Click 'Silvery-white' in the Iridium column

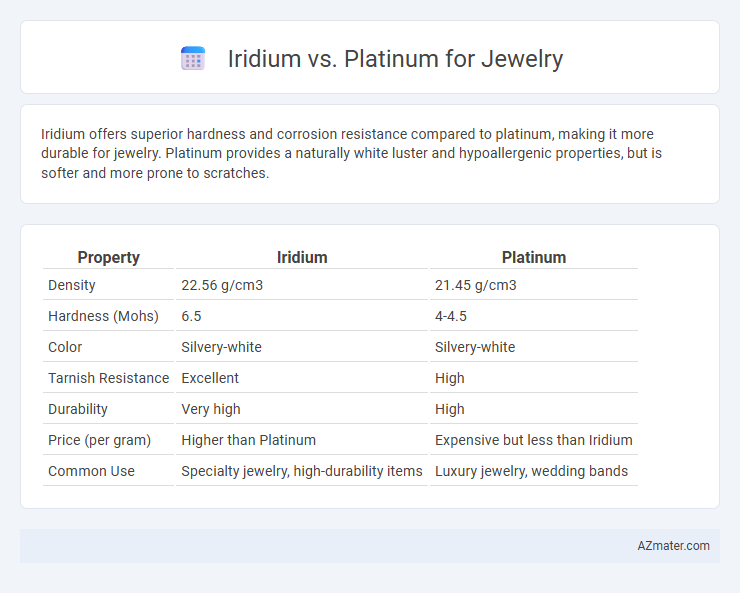[221, 347]
